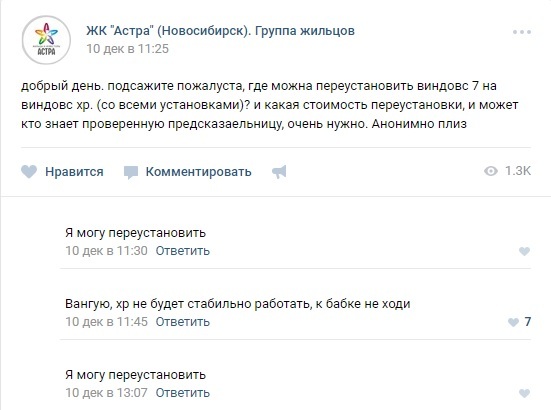Share the post with the megaphone icon

(279, 172)
